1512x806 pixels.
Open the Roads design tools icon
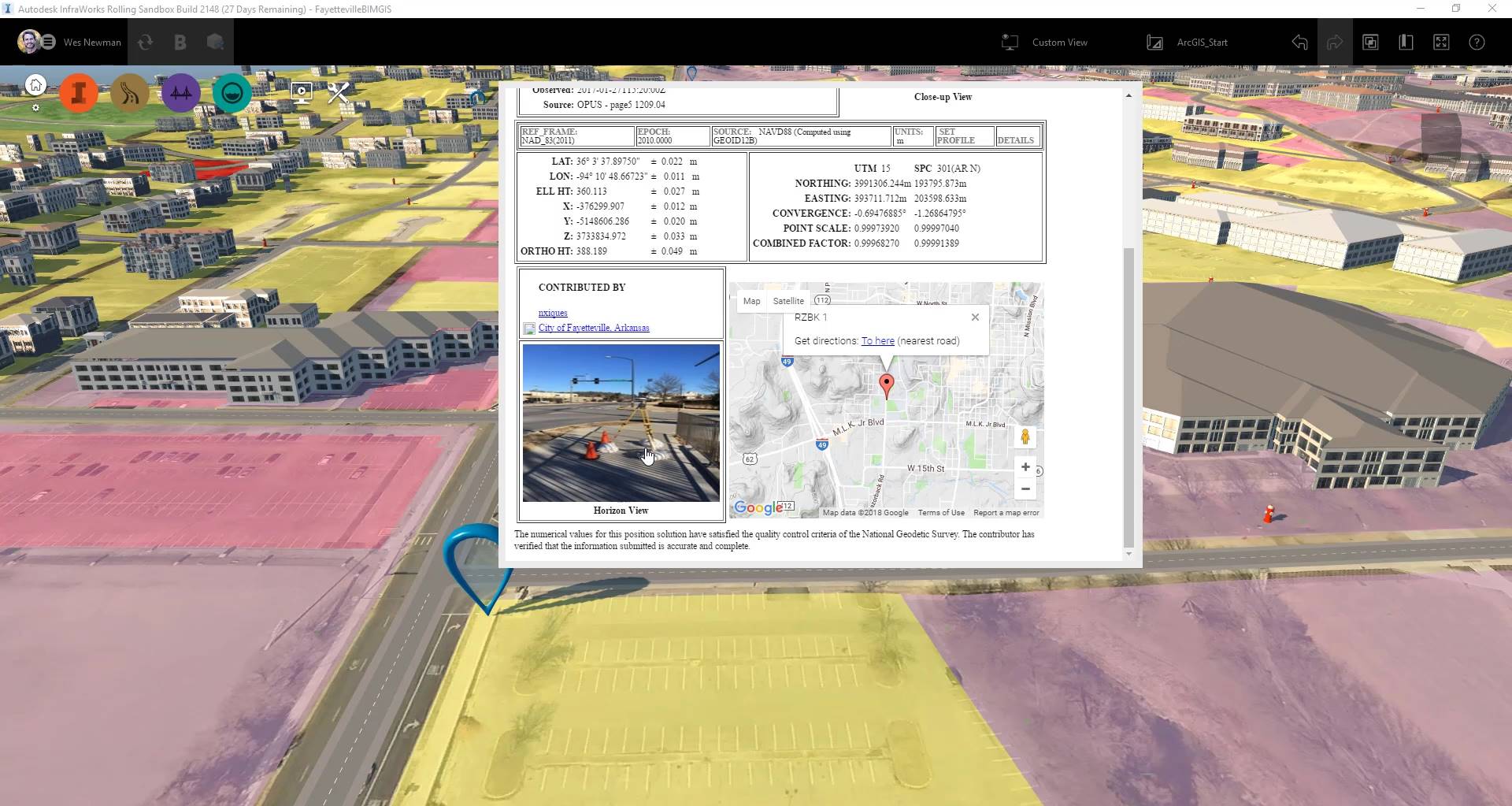pos(130,92)
